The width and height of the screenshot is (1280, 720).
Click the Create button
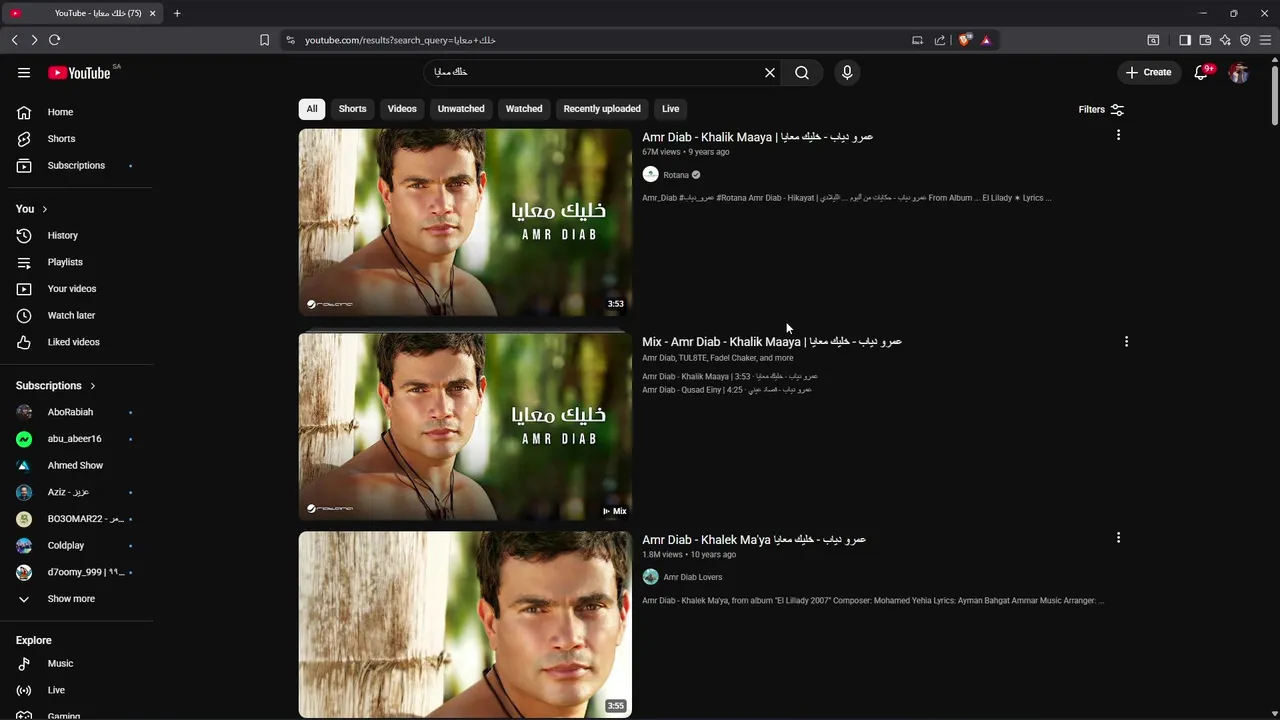(1148, 72)
